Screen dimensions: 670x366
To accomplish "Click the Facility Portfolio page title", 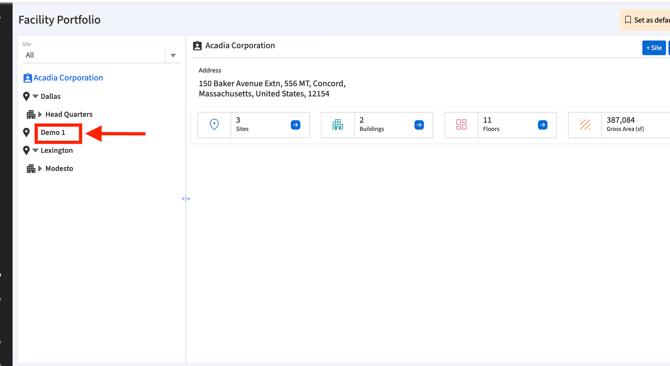I will [x=59, y=20].
